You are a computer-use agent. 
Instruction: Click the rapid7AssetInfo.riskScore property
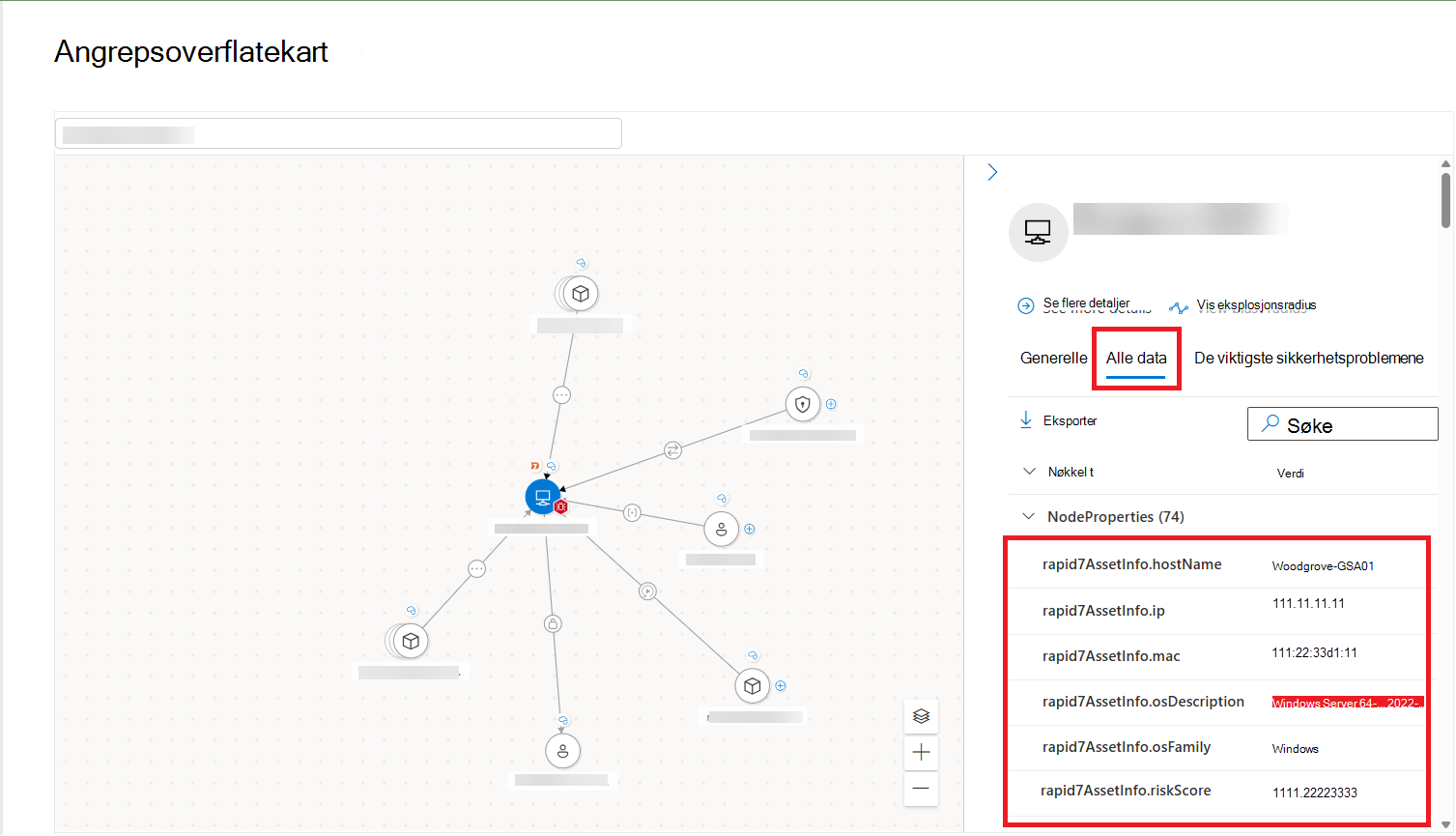click(1126, 791)
